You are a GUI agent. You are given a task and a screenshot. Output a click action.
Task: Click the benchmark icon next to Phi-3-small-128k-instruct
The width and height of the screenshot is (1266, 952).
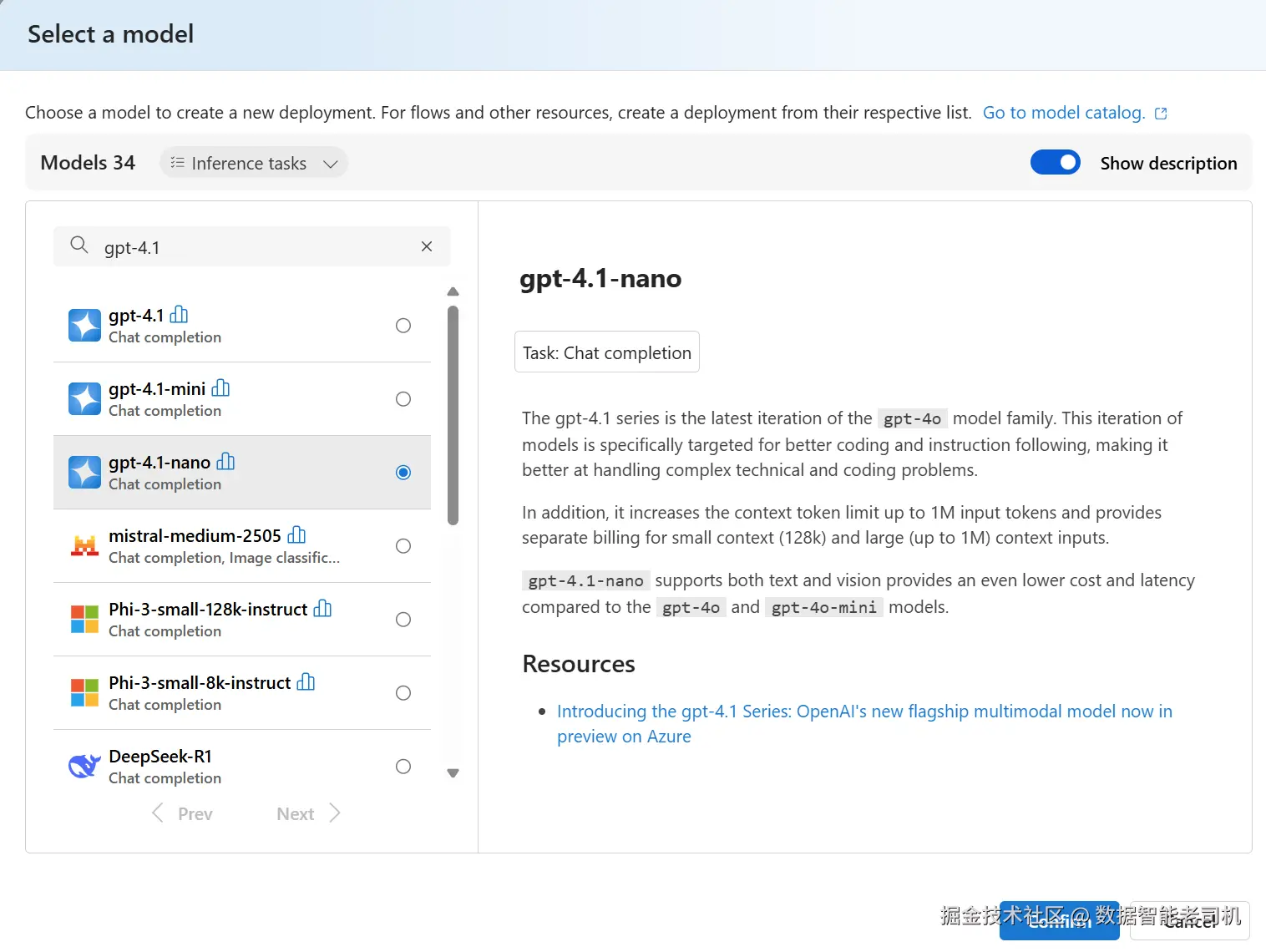tap(322, 609)
